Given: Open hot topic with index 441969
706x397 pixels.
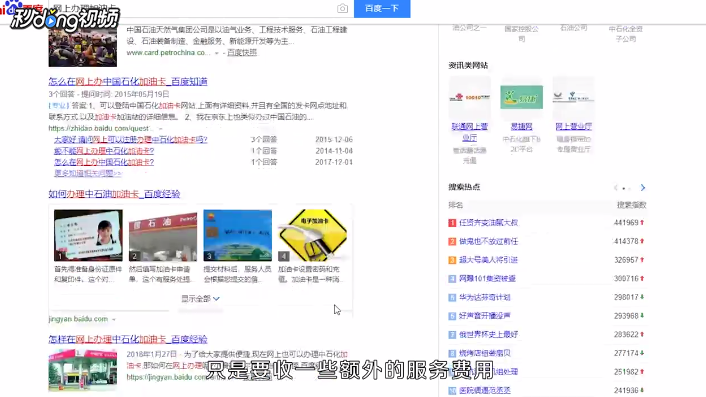Looking at the screenshot, I should tap(489, 222).
